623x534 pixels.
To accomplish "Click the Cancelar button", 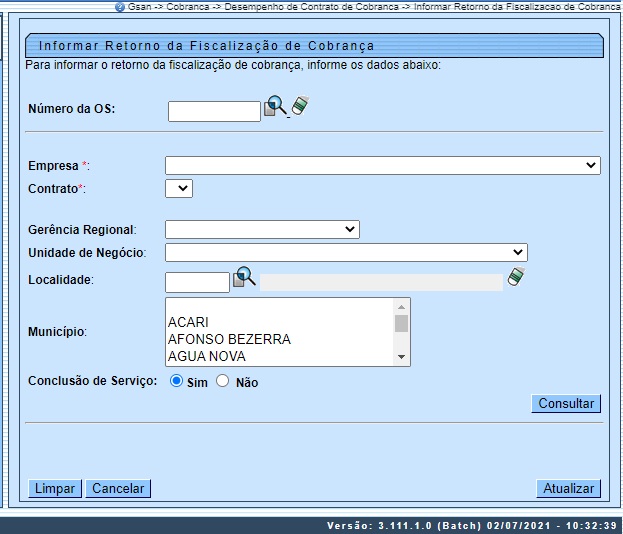I will pyautogui.click(x=118, y=488).
